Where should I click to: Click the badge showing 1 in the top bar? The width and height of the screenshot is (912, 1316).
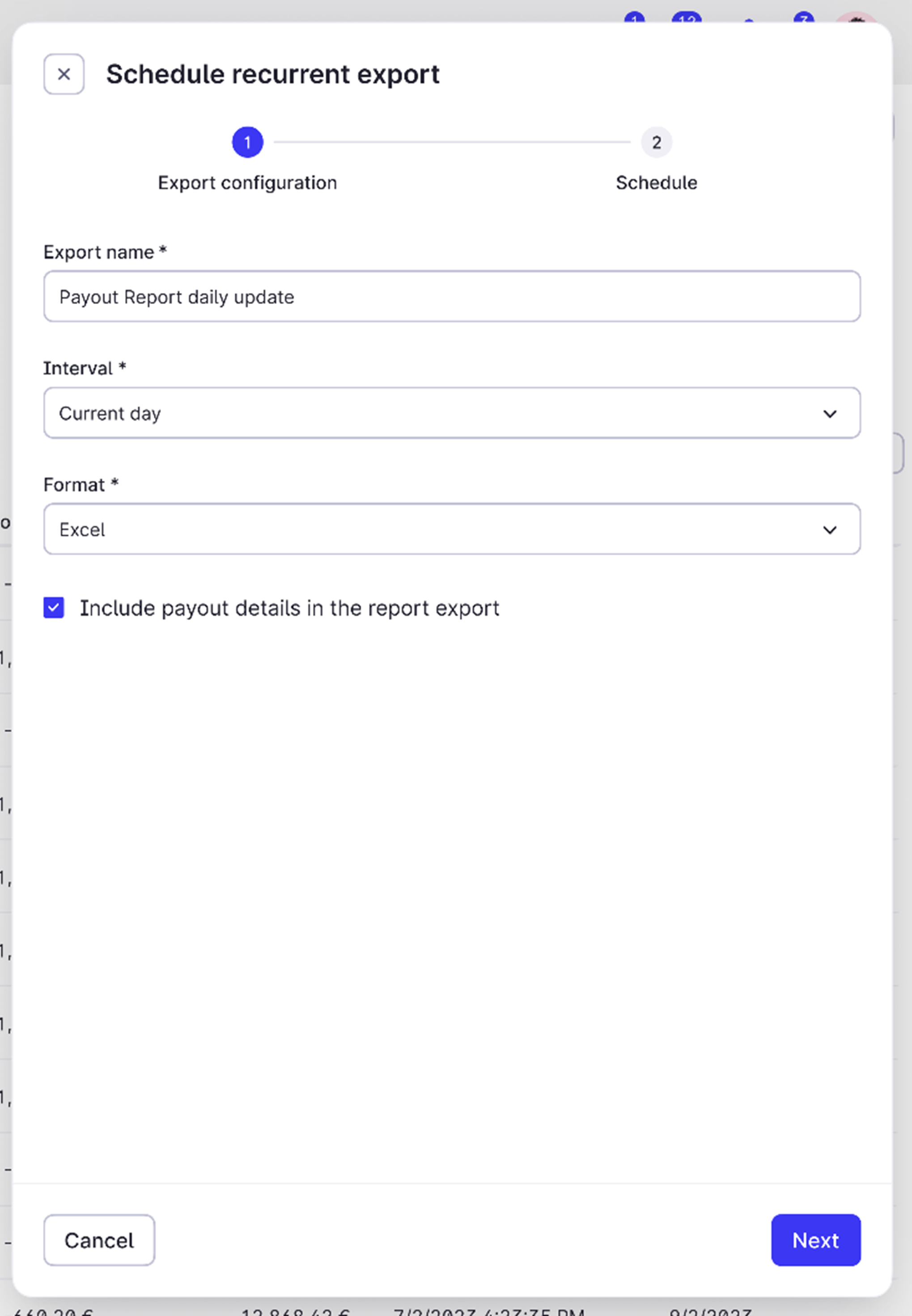tap(634, 17)
